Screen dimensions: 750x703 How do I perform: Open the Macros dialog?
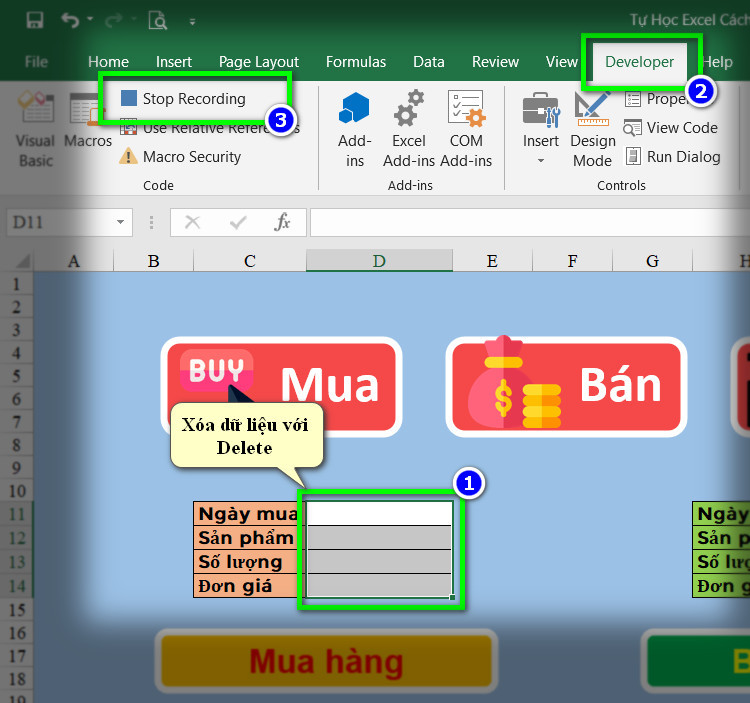point(88,120)
